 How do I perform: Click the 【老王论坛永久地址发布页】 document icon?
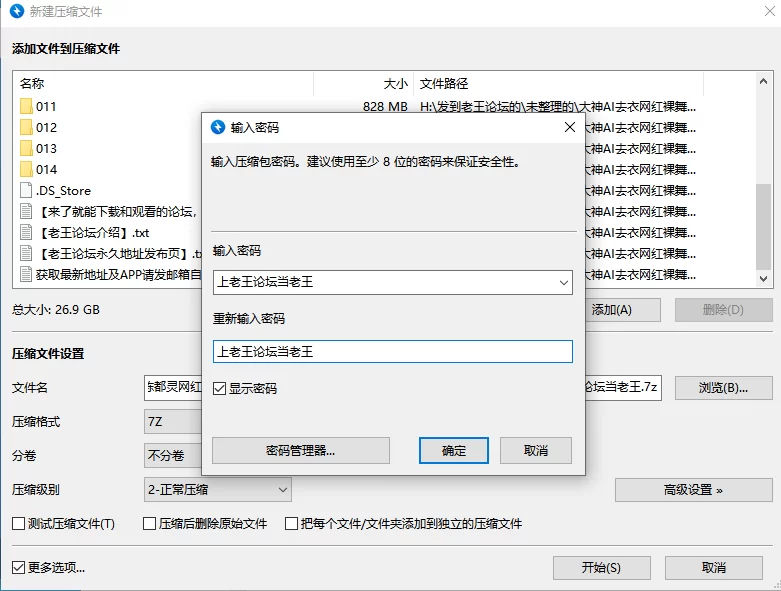pos(26,253)
